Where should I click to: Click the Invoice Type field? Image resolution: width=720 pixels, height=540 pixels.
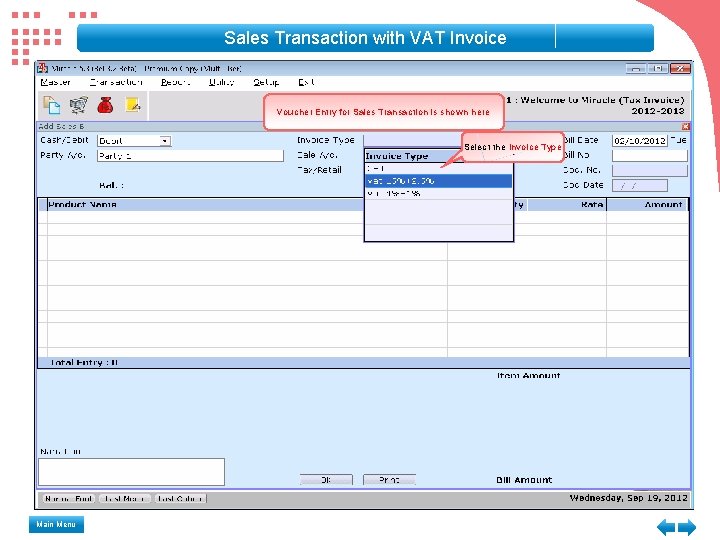tap(413, 140)
